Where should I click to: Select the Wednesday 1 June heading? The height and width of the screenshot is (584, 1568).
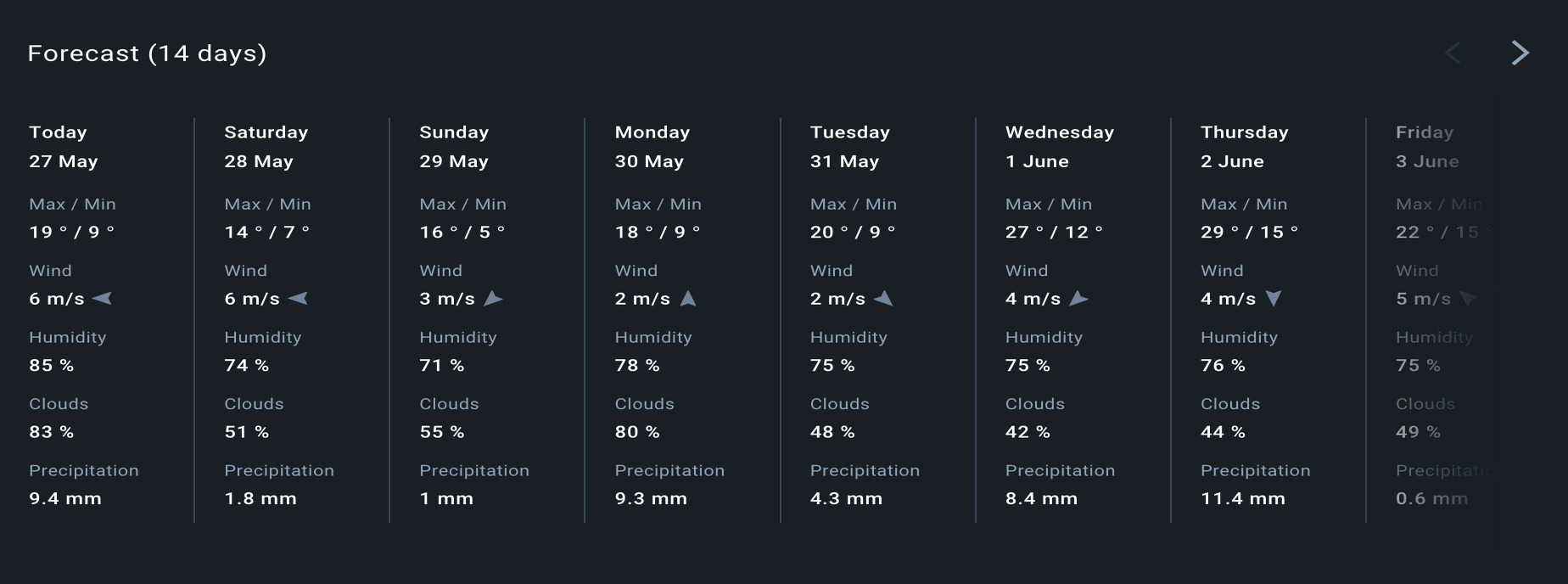1060,147
